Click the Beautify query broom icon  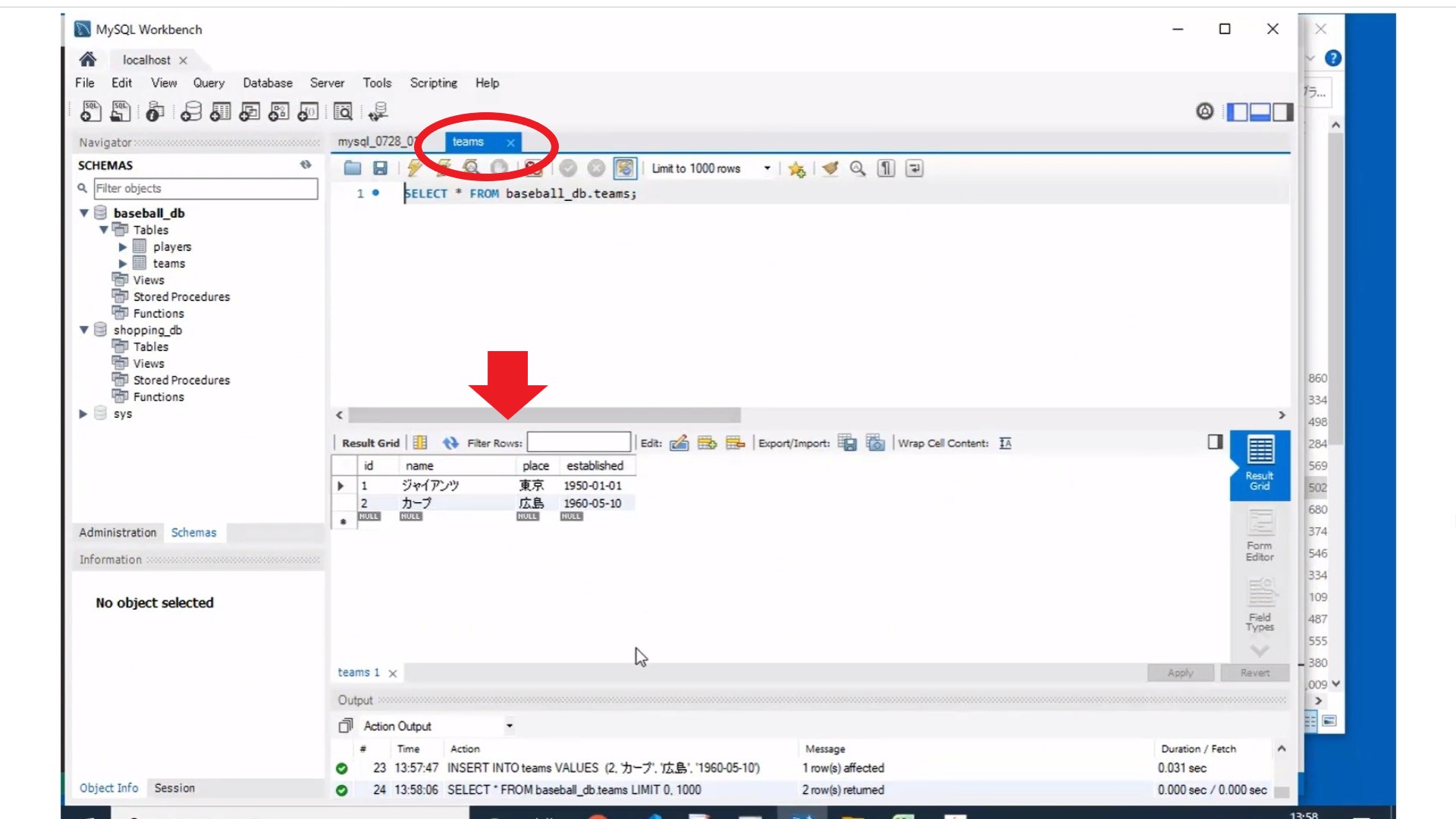click(830, 168)
